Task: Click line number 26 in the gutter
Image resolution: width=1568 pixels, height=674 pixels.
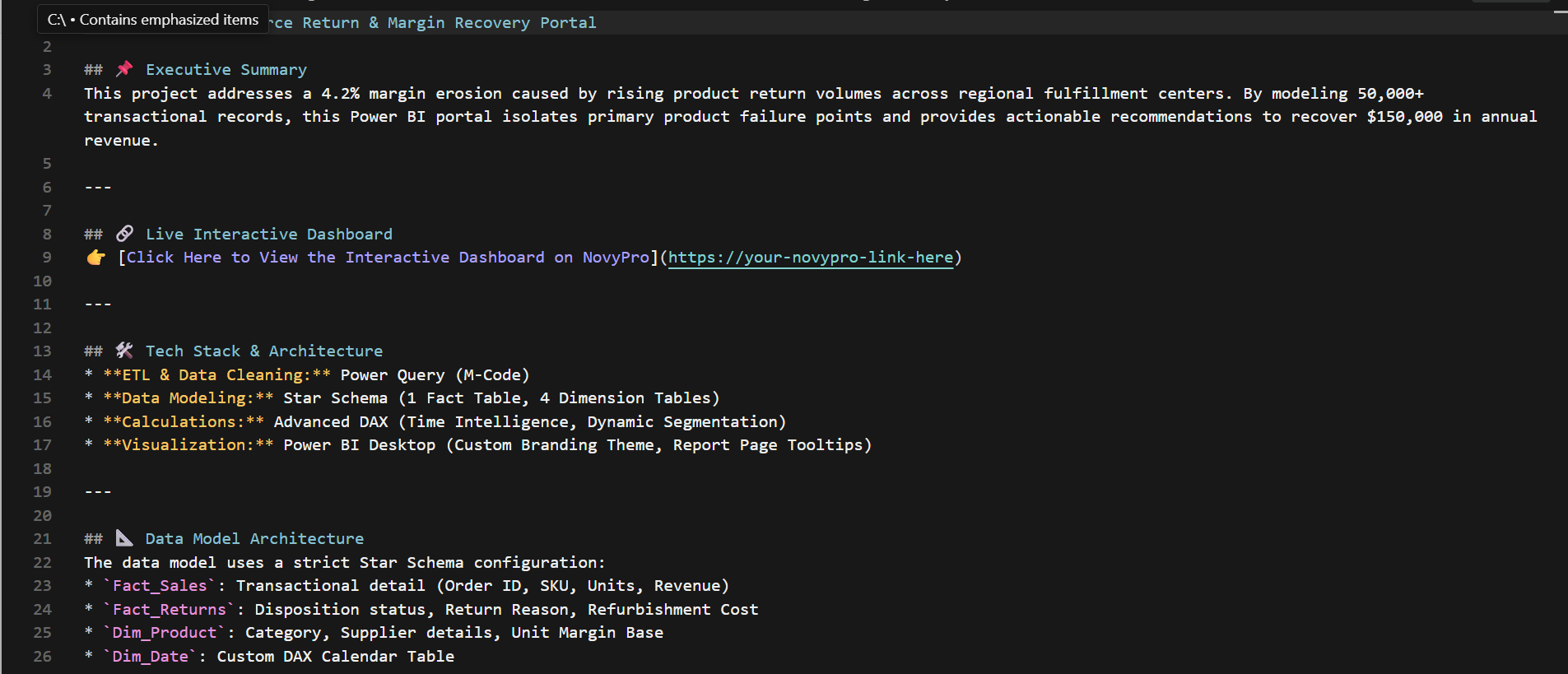Action: tap(42, 657)
